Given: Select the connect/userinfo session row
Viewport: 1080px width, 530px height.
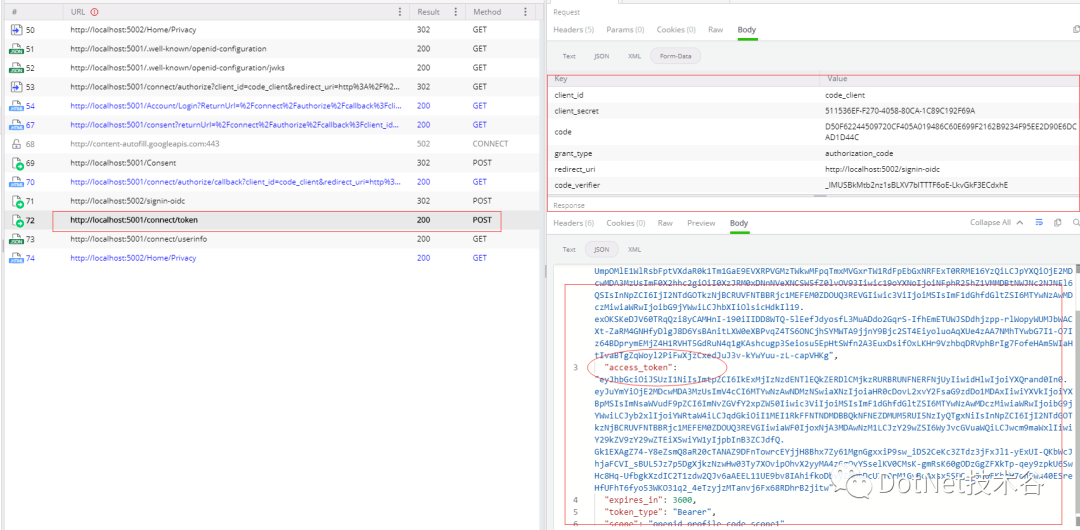Looking at the screenshot, I should (x=271, y=239).
